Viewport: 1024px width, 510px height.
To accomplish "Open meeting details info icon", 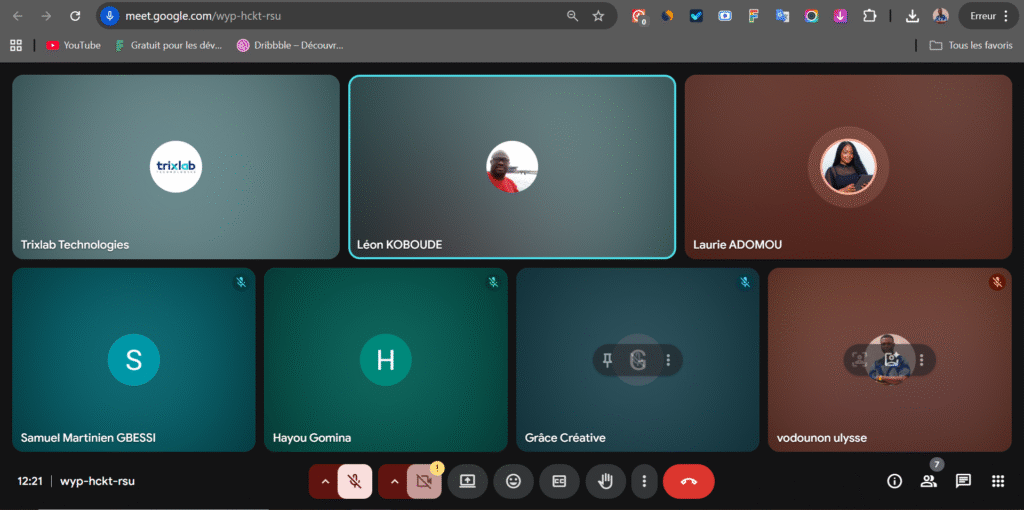I will point(894,481).
